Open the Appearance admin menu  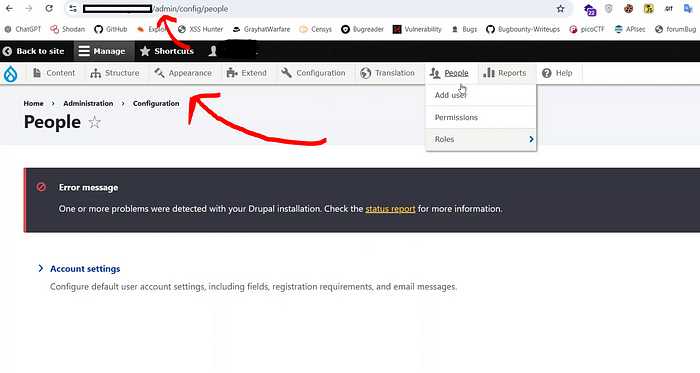pos(183,73)
